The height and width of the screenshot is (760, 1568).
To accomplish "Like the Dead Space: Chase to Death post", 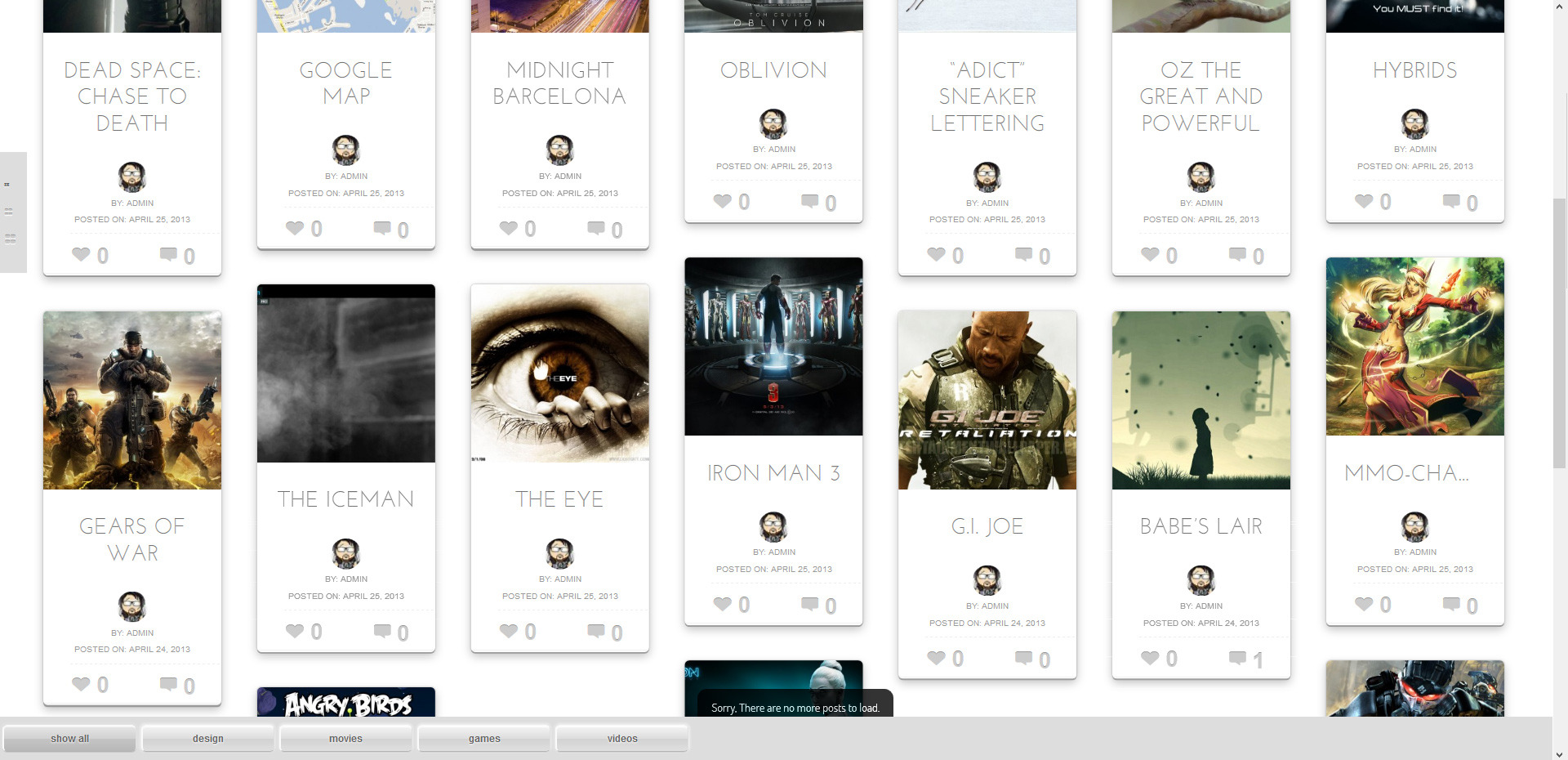I will (x=81, y=254).
